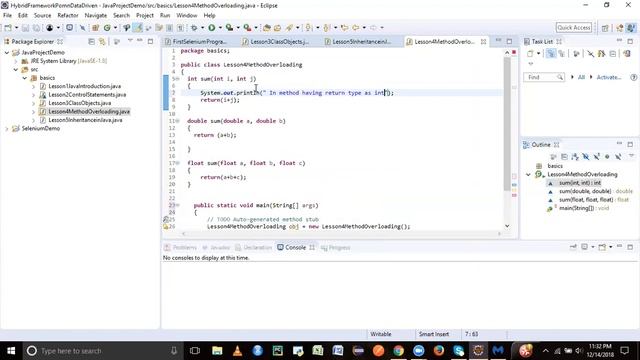Collapse the basics package node
The height and width of the screenshot is (360, 640).
pos(25,78)
